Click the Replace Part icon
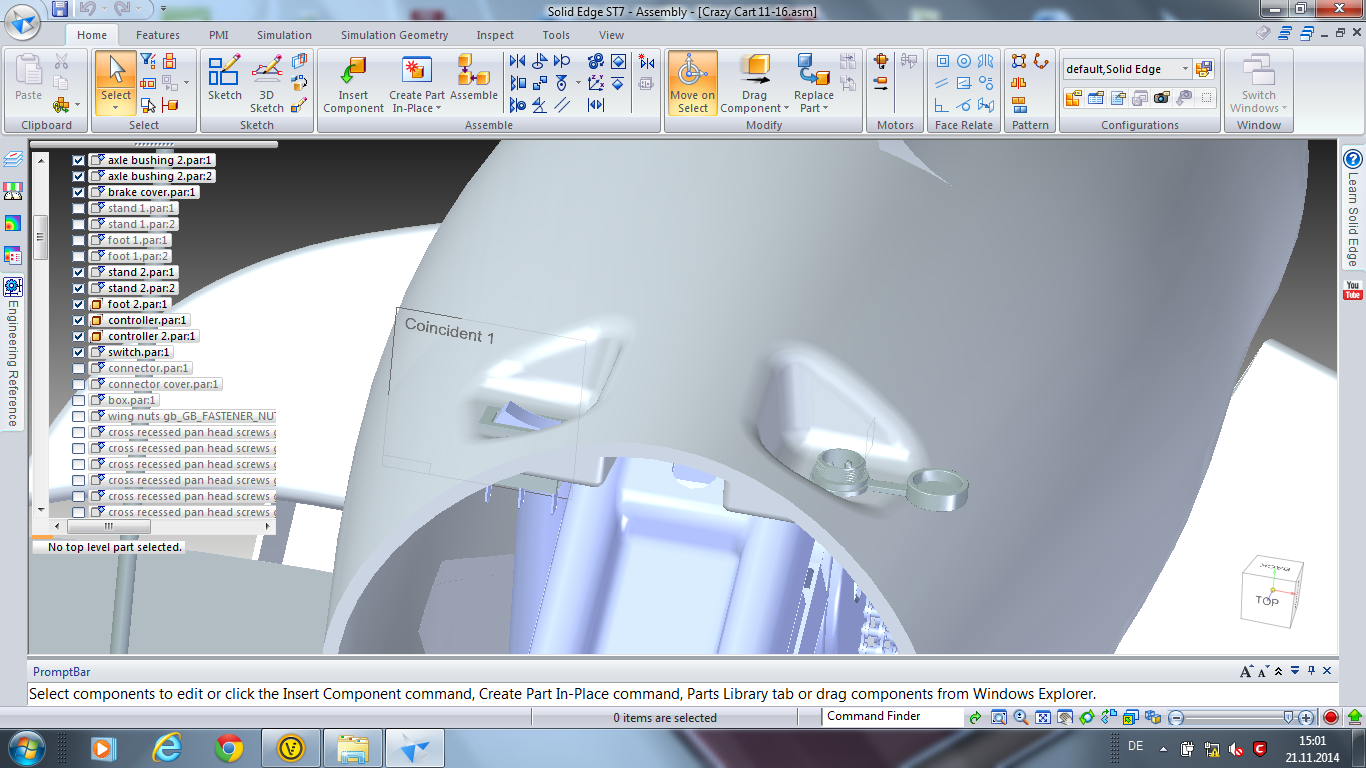1366x768 pixels. tap(813, 70)
